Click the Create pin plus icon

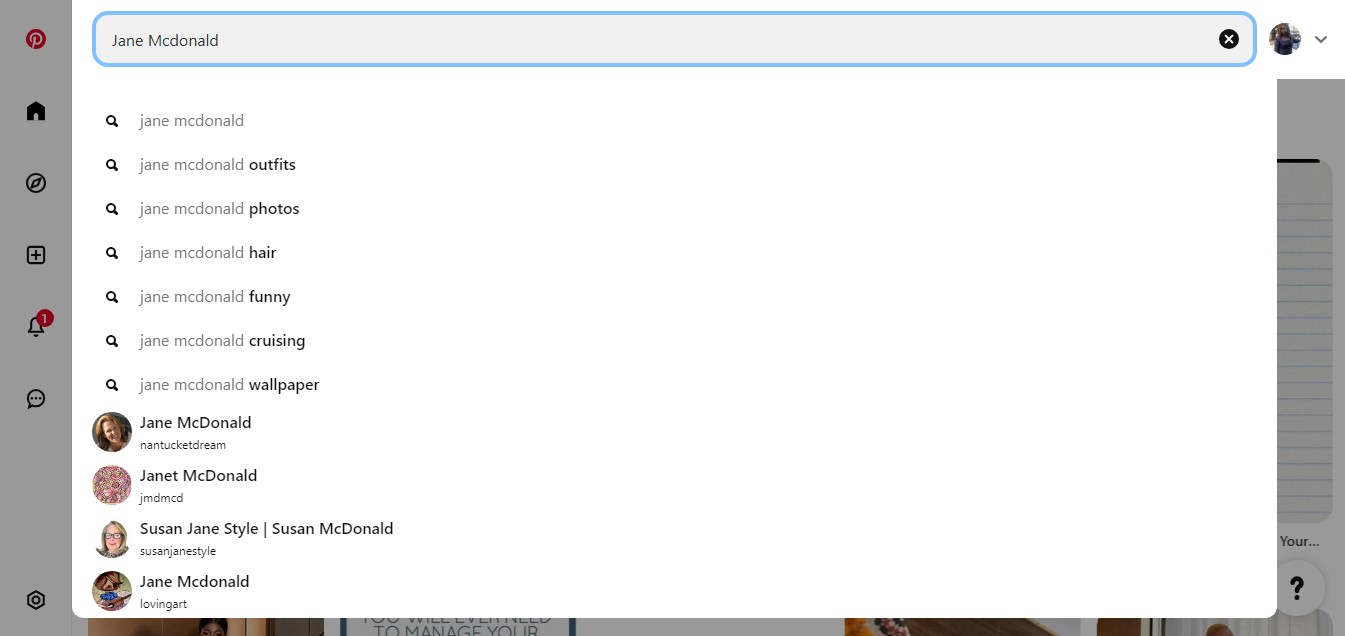tap(36, 255)
